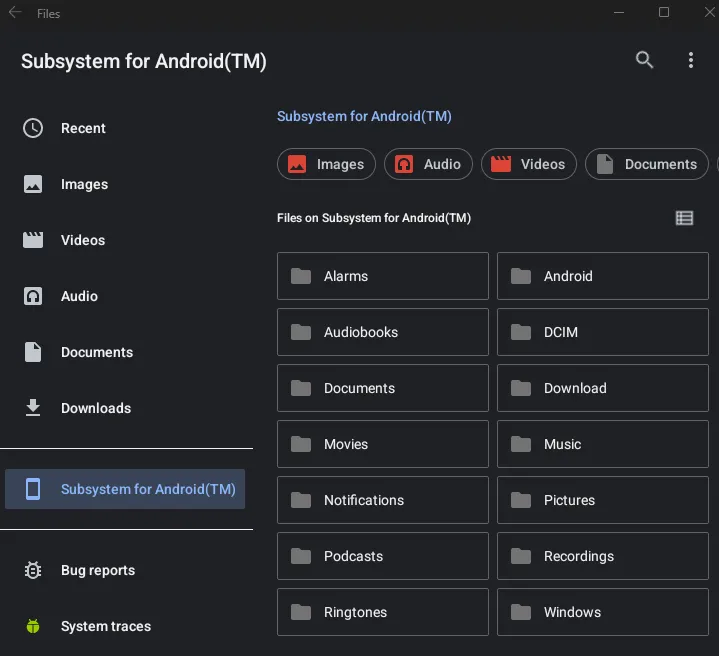This screenshot has width=719, height=656.
Task: Open the Notifications folder tile
Action: tap(383, 500)
